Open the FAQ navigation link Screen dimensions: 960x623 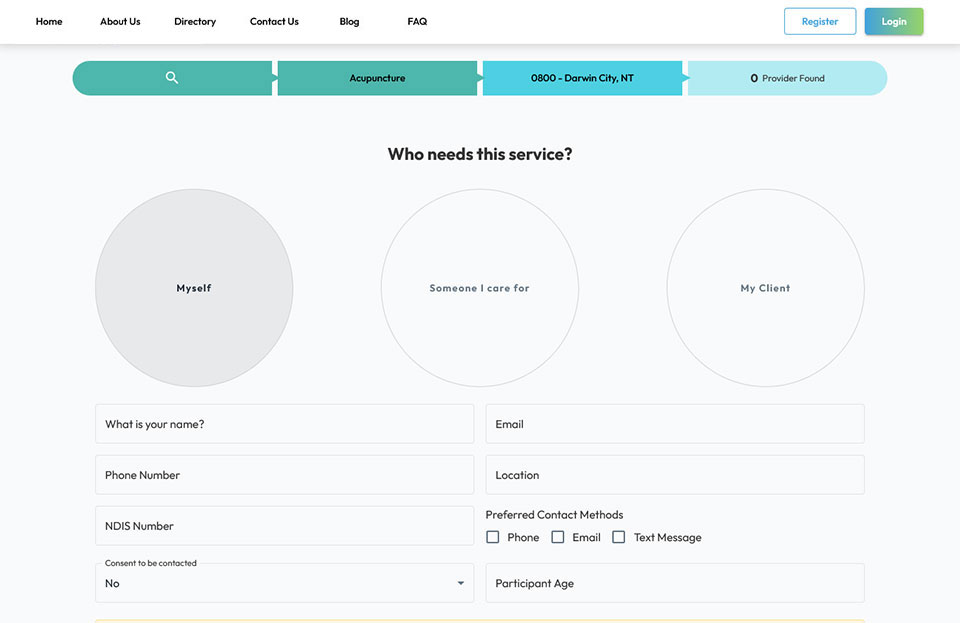[x=417, y=22]
